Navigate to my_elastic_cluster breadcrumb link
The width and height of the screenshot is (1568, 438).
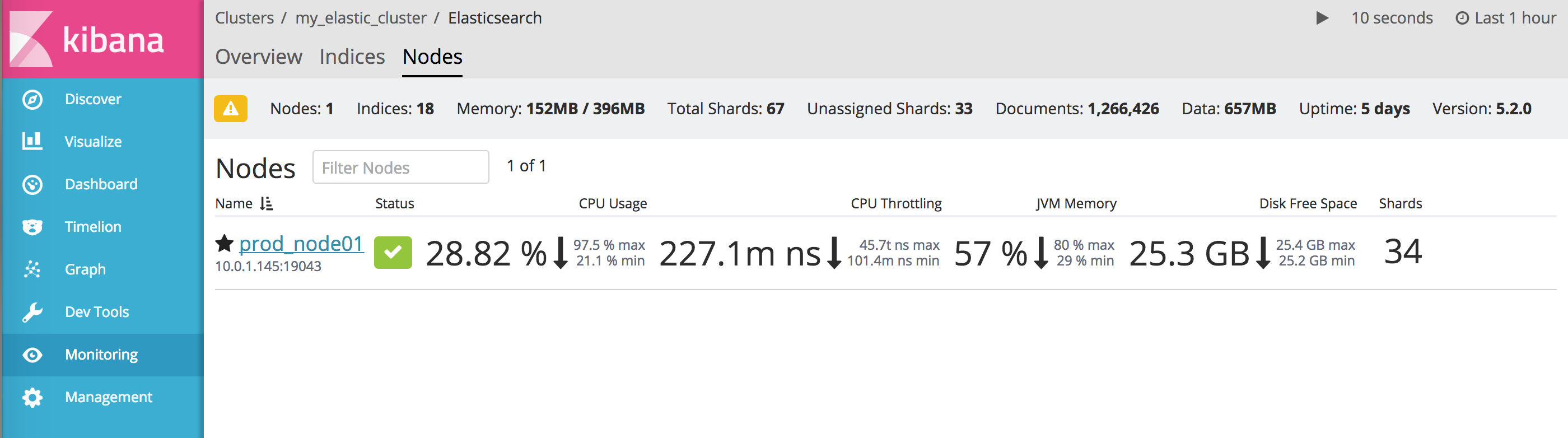click(x=361, y=18)
